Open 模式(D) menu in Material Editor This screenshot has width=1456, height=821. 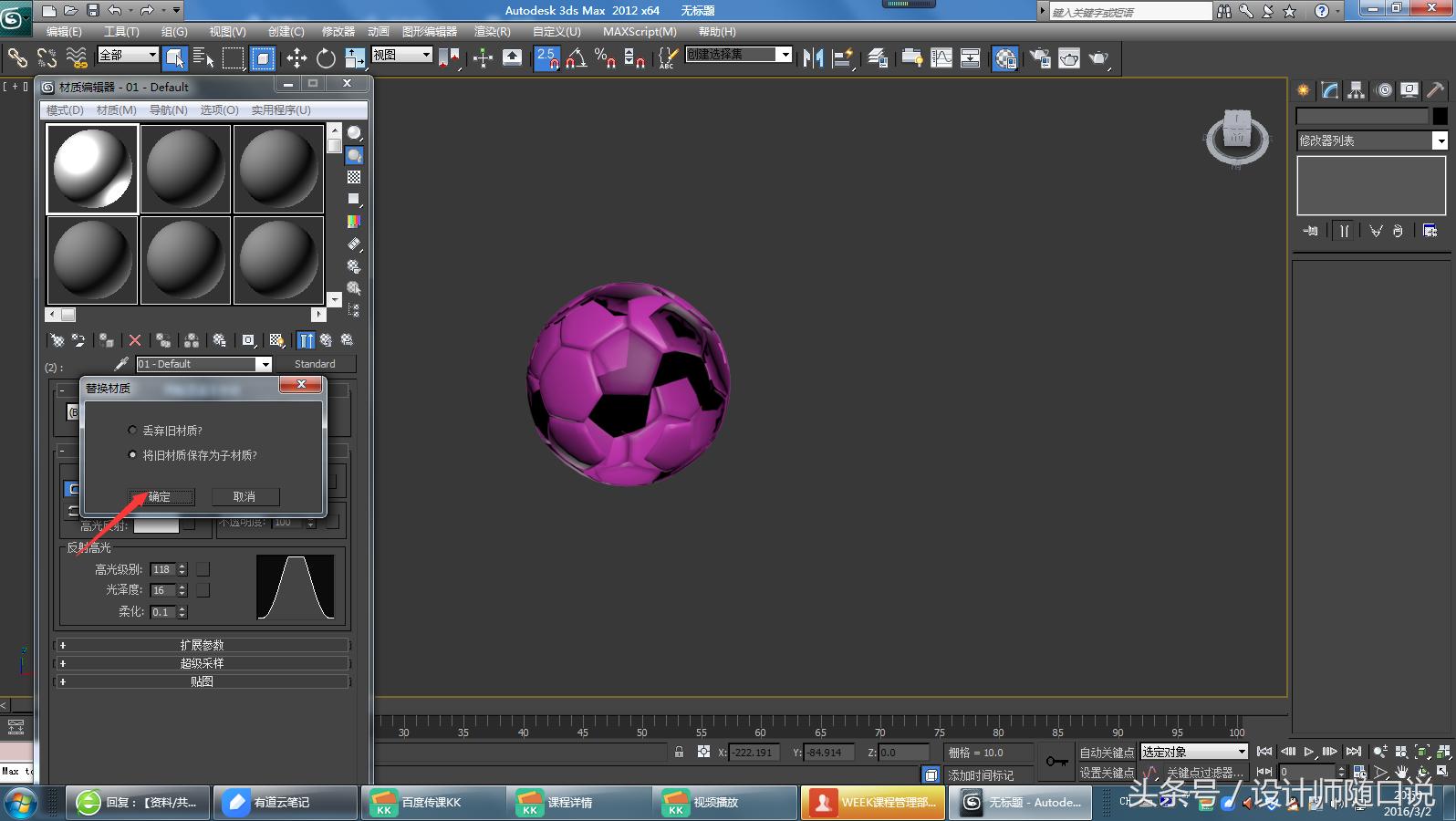[x=65, y=110]
